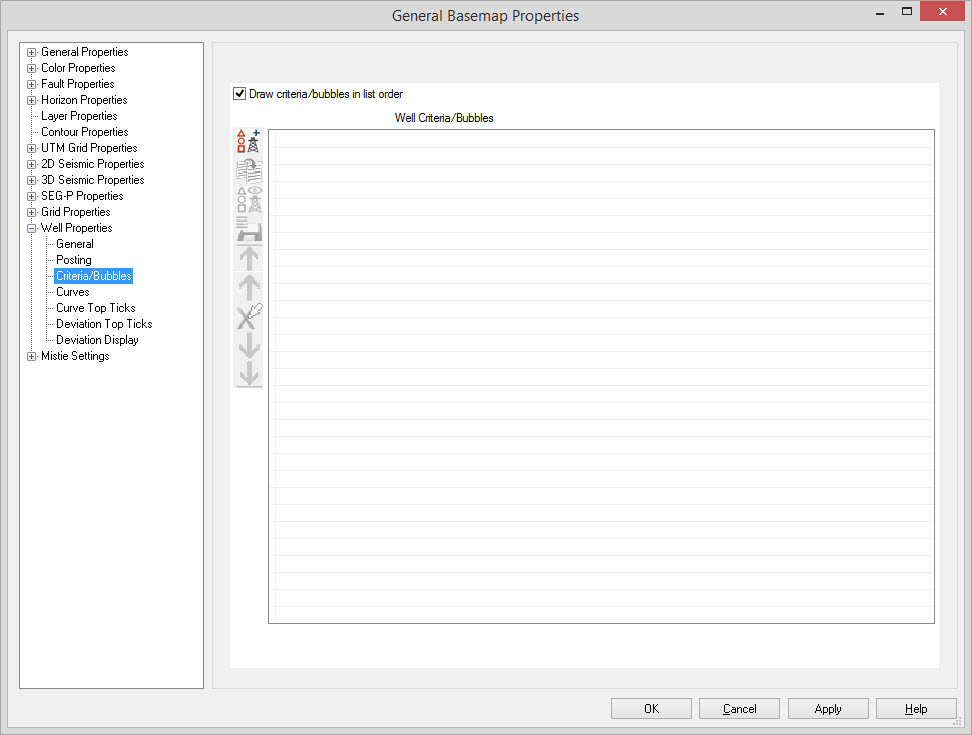The image size is (972, 735).
Task: Click the first row in Well Criteria/Bubbles list
Action: coord(601,139)
